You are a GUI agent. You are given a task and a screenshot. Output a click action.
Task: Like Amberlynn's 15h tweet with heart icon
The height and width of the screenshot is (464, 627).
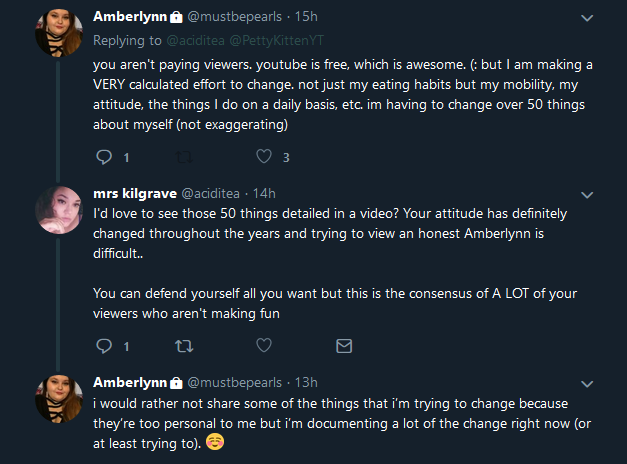pyautogui.click(x=264, y=156)
